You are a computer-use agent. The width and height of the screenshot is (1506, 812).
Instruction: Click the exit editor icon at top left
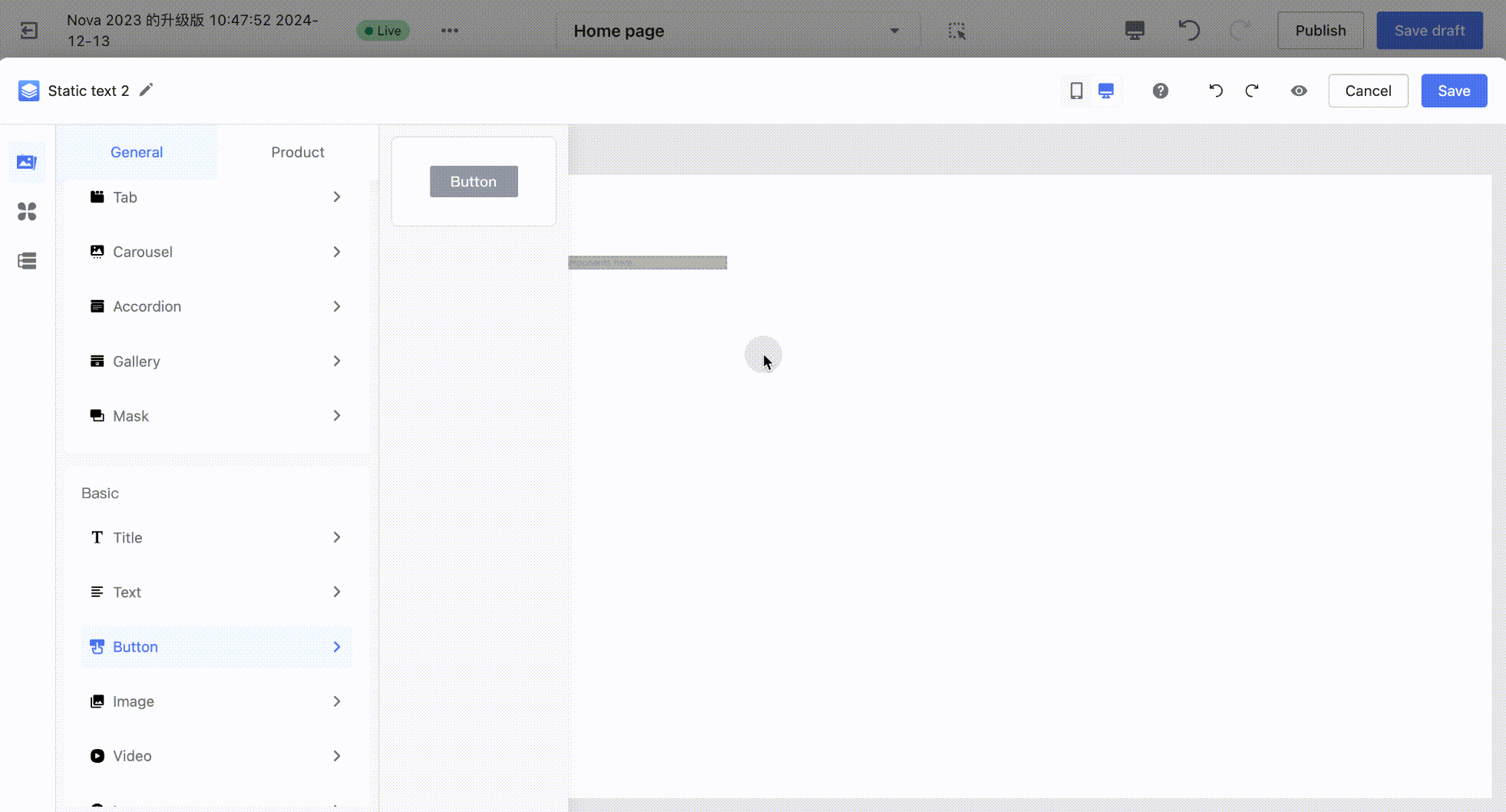tap(28, 31)
